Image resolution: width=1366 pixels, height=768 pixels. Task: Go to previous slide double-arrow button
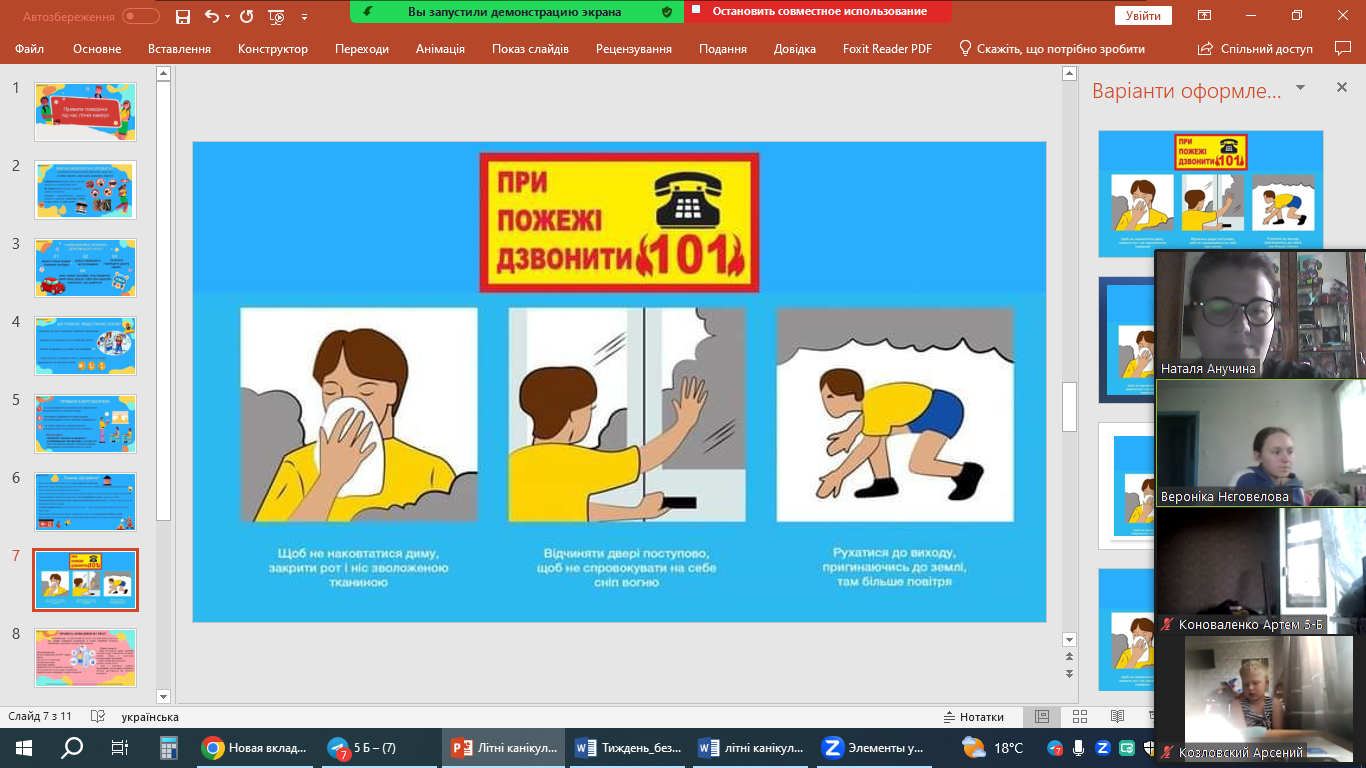[1069, 657]
